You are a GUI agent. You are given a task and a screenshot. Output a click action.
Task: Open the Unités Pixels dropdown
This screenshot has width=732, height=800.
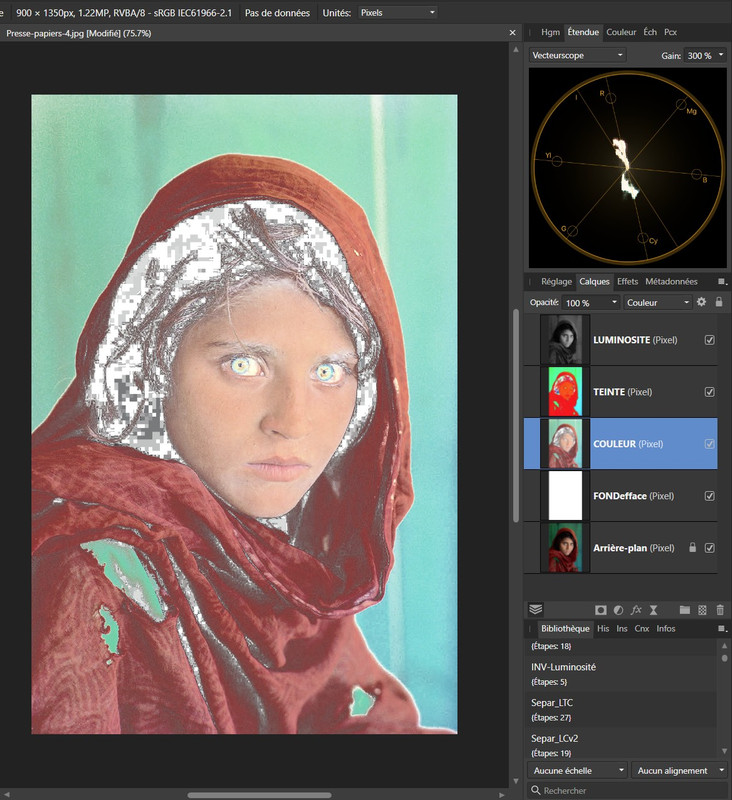[397, 13]
